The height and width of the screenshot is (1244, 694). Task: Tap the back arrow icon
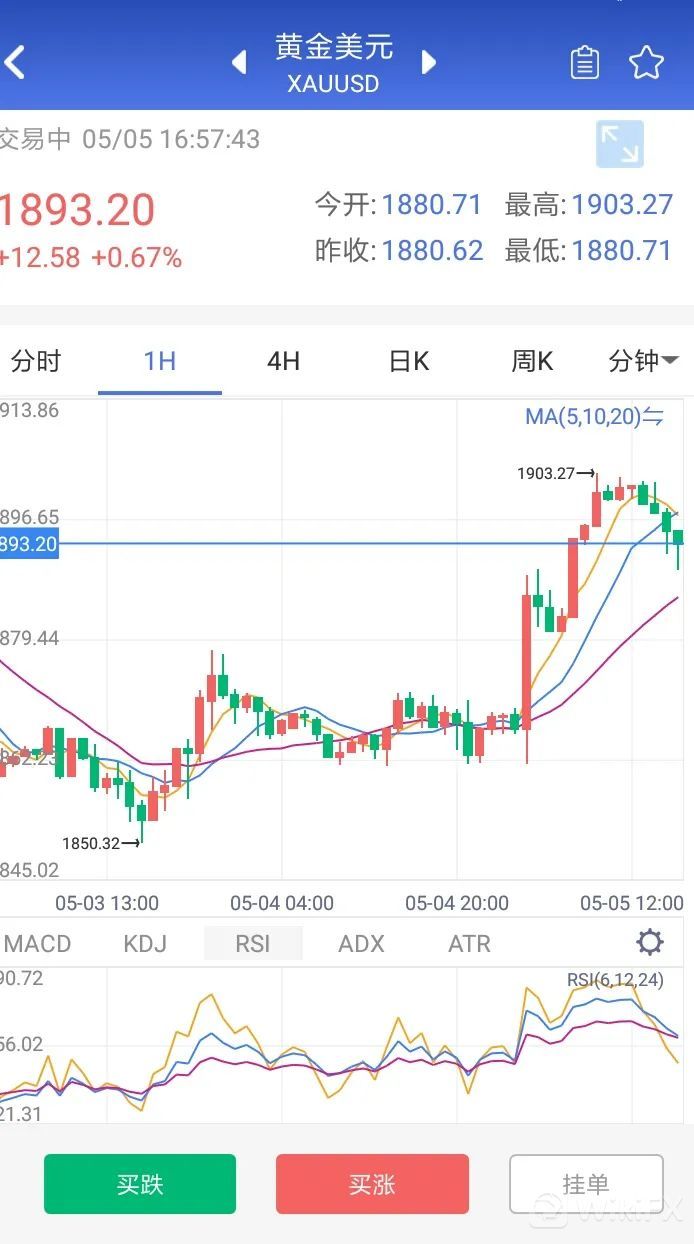coord(15,63)
